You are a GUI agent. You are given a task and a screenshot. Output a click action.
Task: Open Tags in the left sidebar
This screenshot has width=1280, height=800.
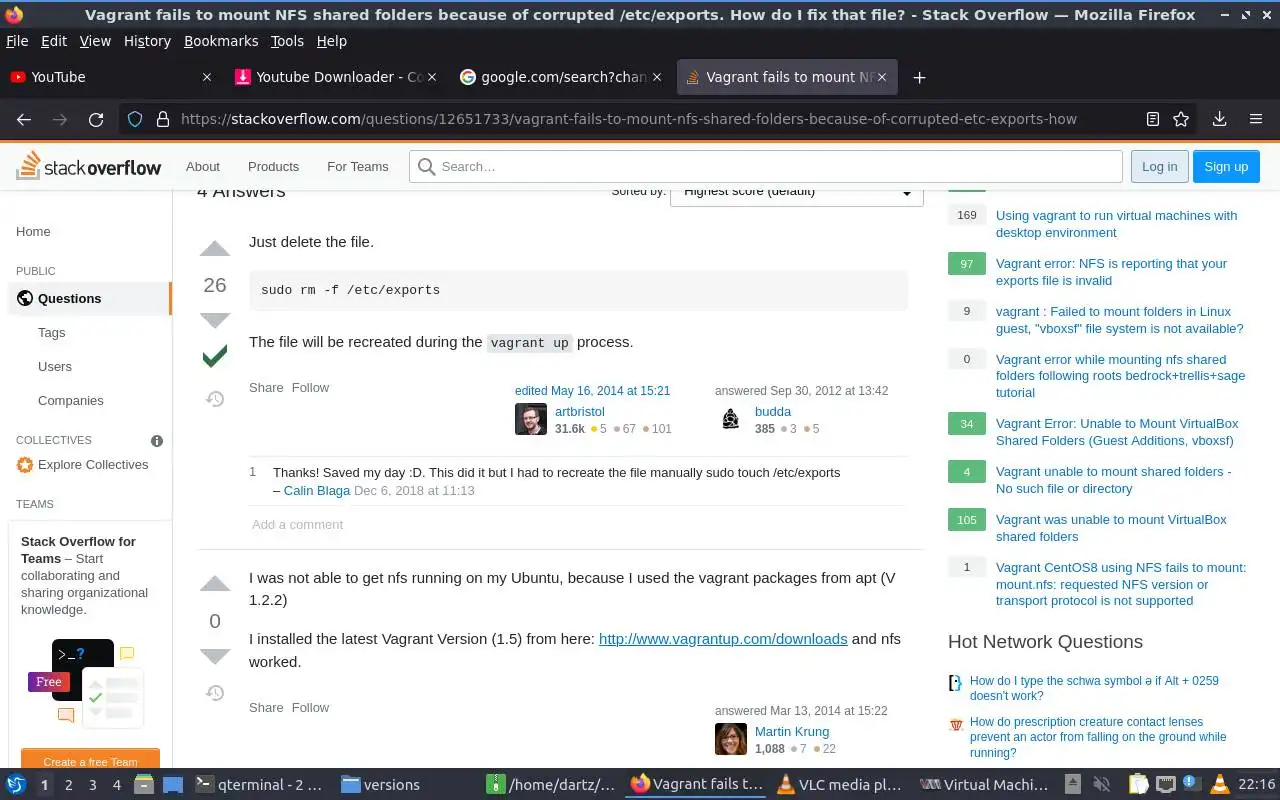tap(51, 332)
